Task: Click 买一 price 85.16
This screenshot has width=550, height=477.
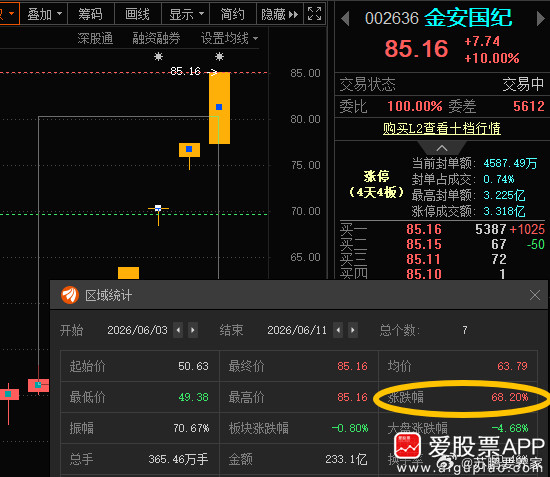Action: [x=424, y=229]
